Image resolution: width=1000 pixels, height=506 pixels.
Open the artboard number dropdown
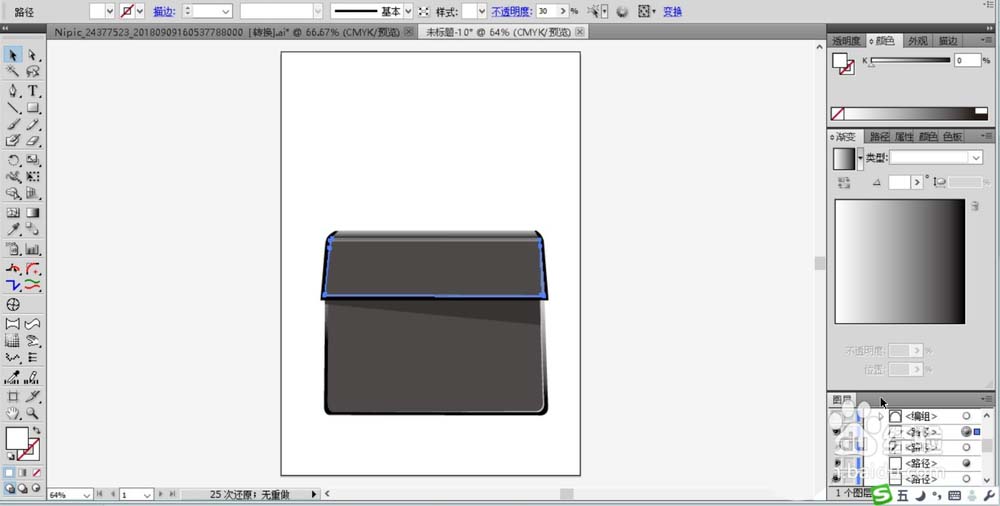(147, 495)
